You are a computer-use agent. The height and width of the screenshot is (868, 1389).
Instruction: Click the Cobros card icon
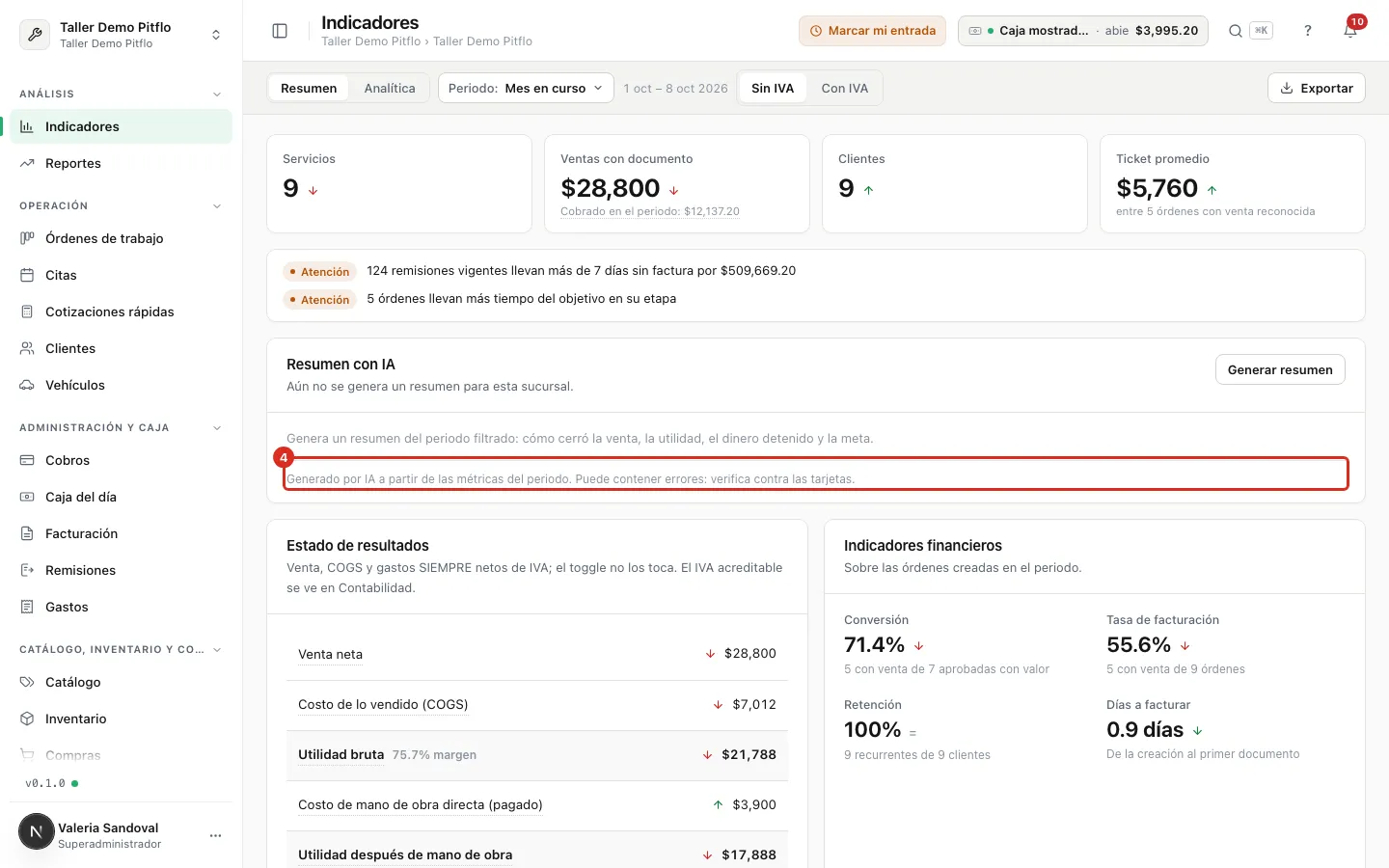[x=27, y=460]
